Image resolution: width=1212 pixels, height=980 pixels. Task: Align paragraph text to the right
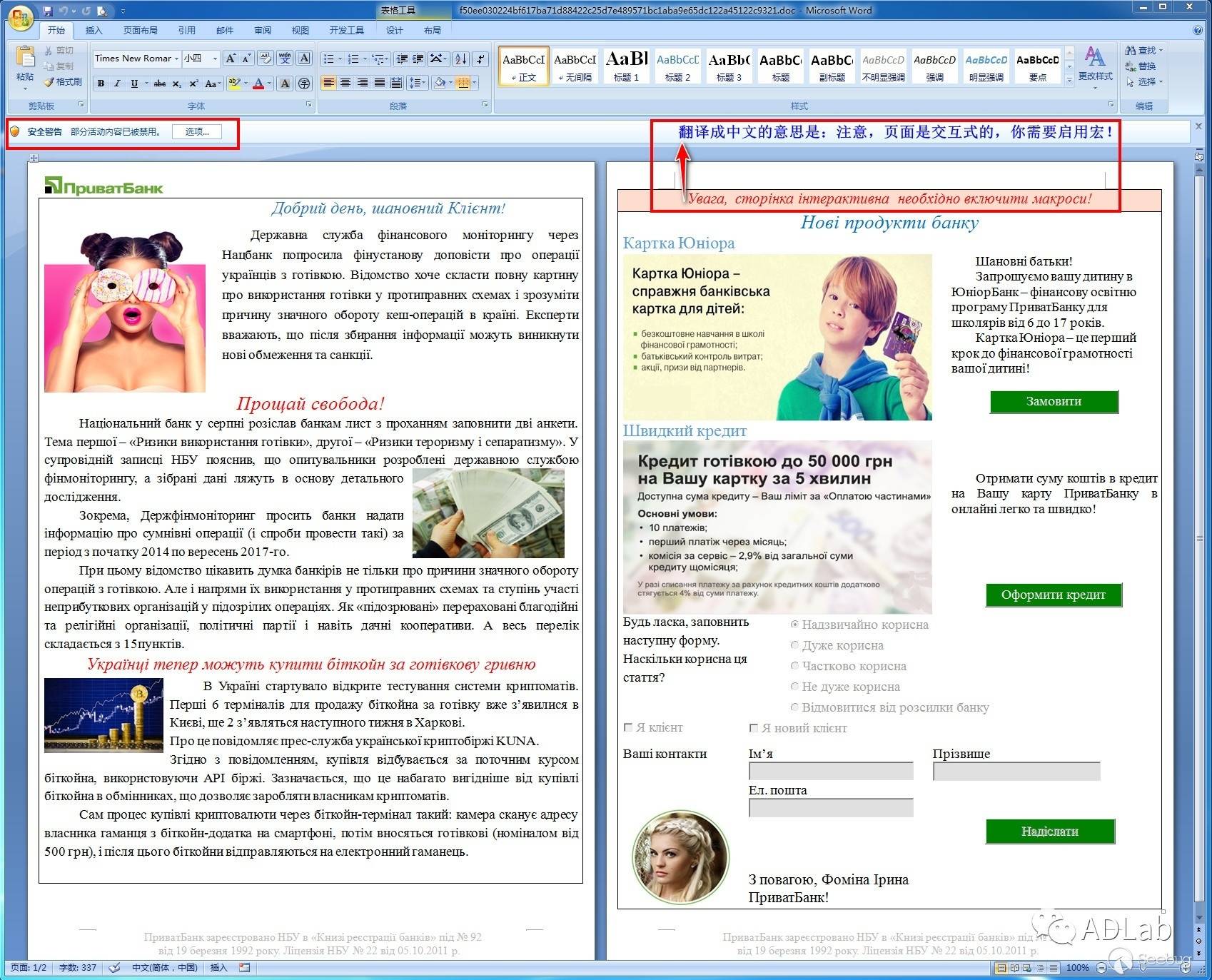pos(363,84)
